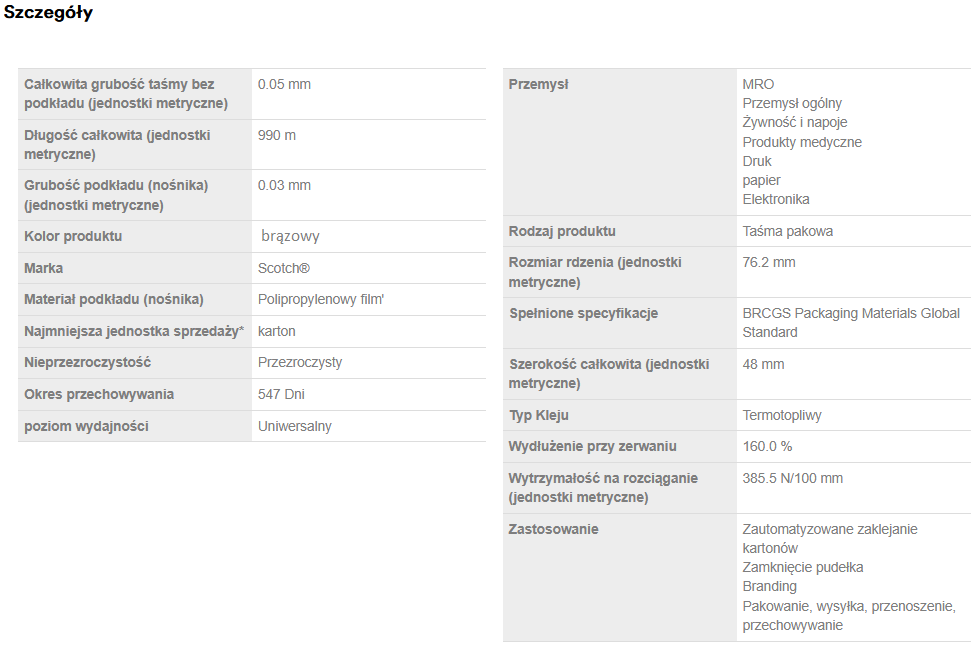Click BRCGS Packaging Materials Global Standard text

click(x=851, y=322)
